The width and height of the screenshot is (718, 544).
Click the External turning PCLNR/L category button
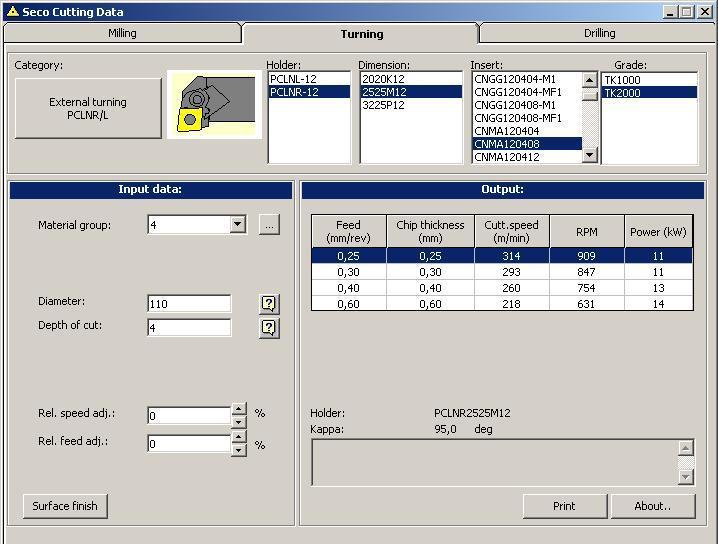coord(88,109)
